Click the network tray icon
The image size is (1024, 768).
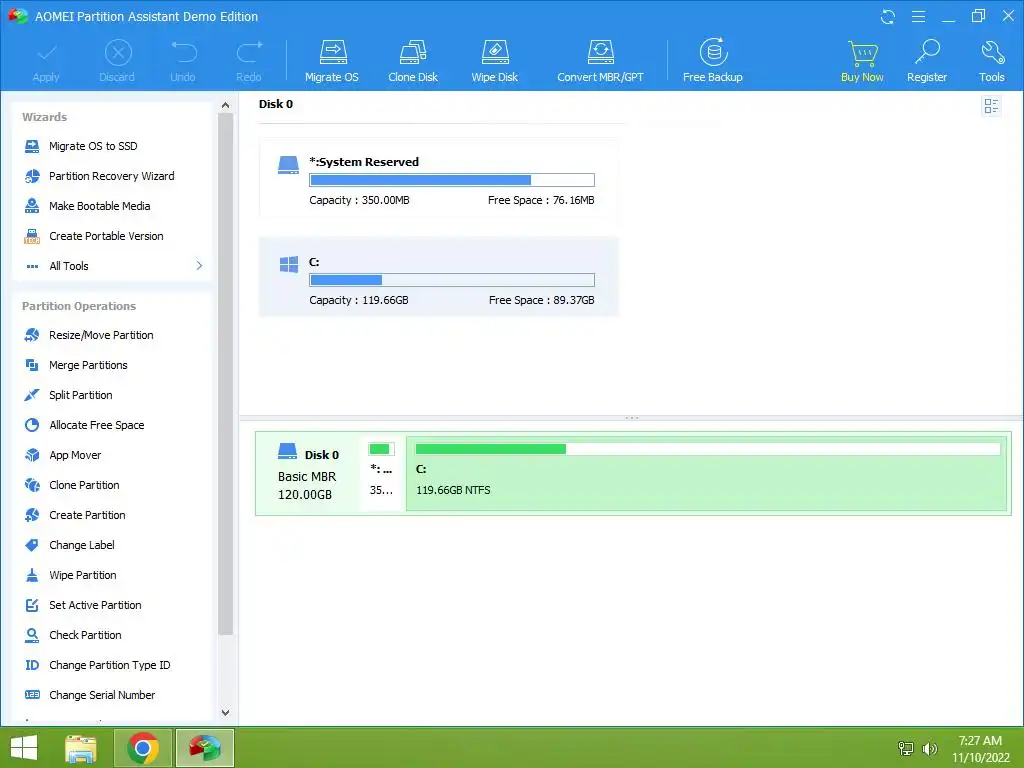point(905,748)
